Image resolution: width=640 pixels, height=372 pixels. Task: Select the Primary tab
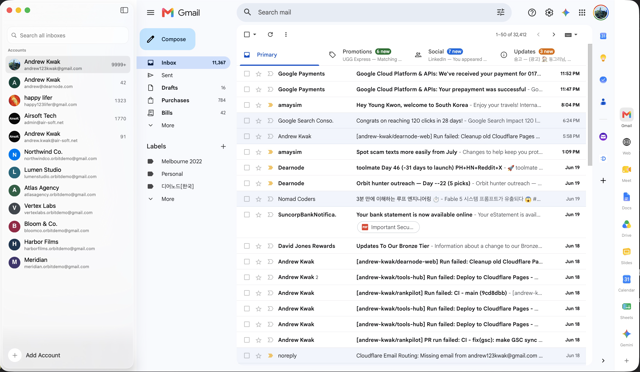278,55
